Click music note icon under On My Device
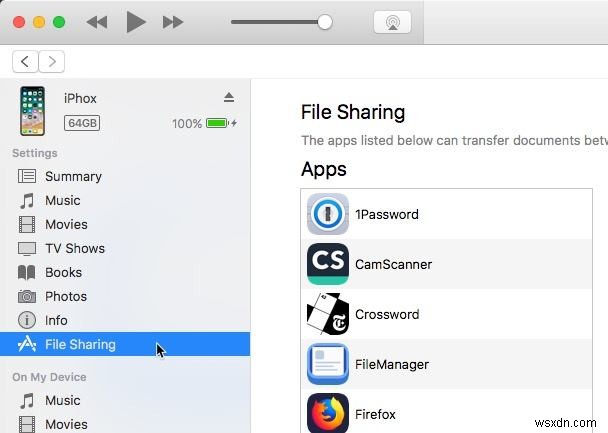This screenshot has width=608, height=433. [27, 401]
